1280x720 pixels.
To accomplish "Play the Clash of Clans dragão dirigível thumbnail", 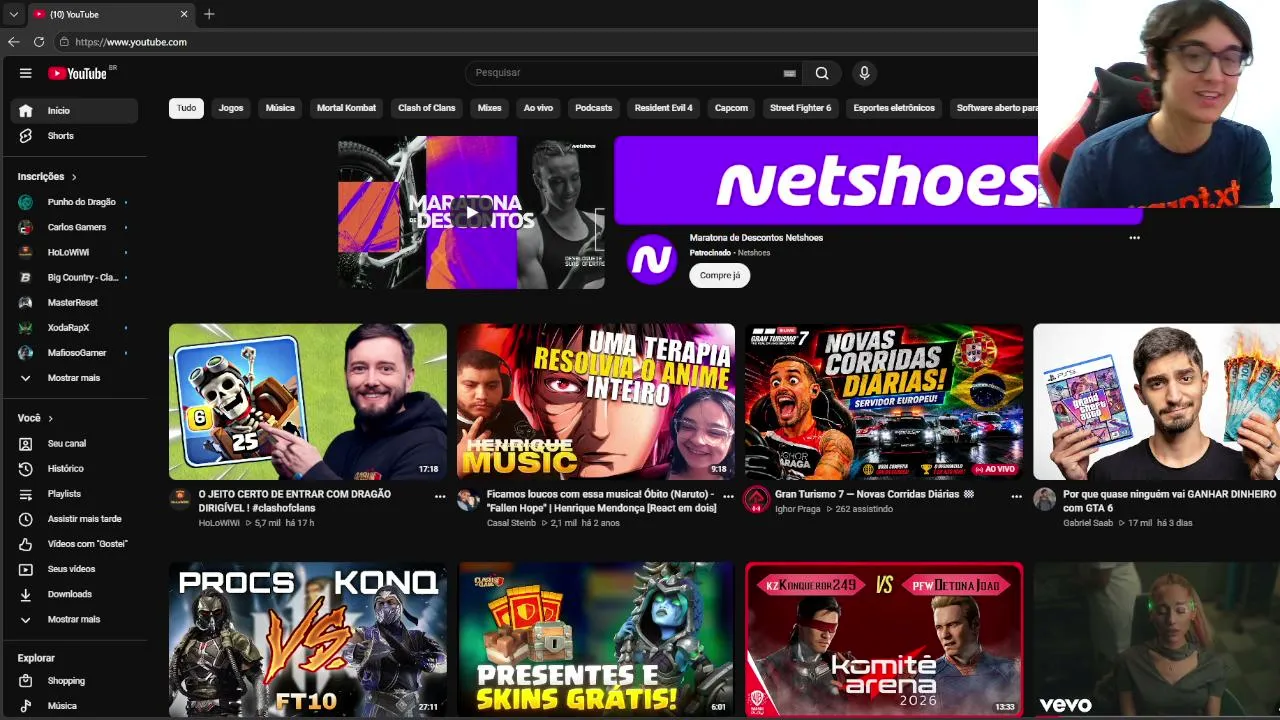I will pyautogui.click(x=308, y=402).
